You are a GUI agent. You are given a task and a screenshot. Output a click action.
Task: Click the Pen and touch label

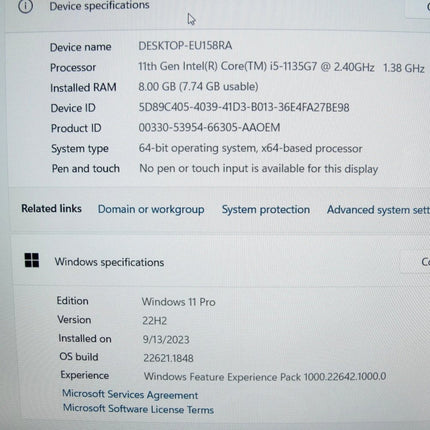pos(86,169)
